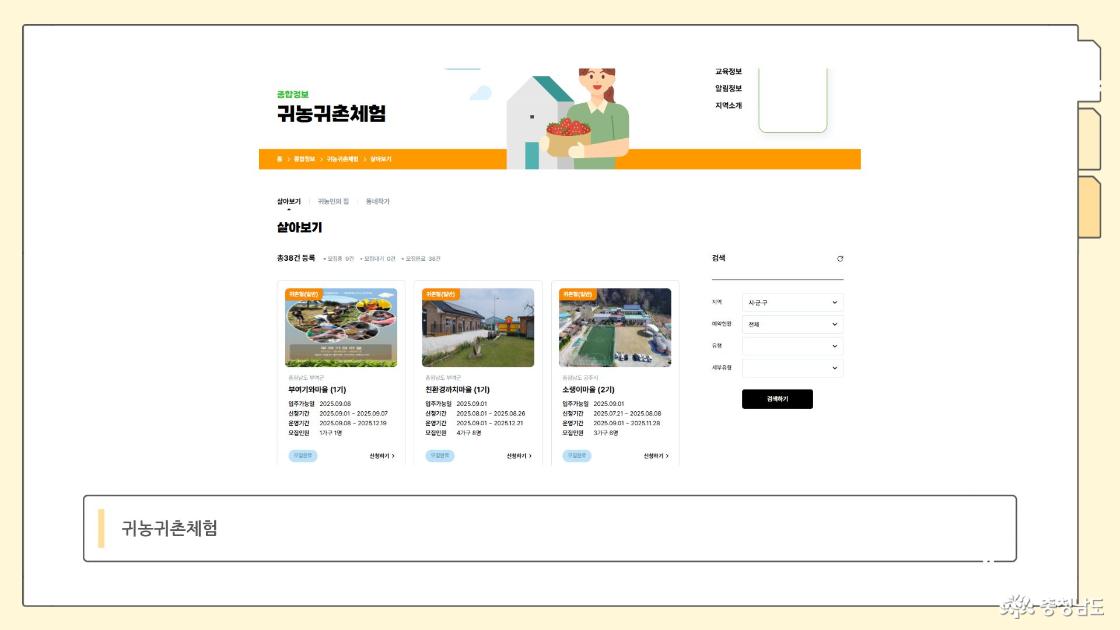Open the 친환경까치마을 village thumbnail image
Screen dimensions: 1120x630
point(478,328)
